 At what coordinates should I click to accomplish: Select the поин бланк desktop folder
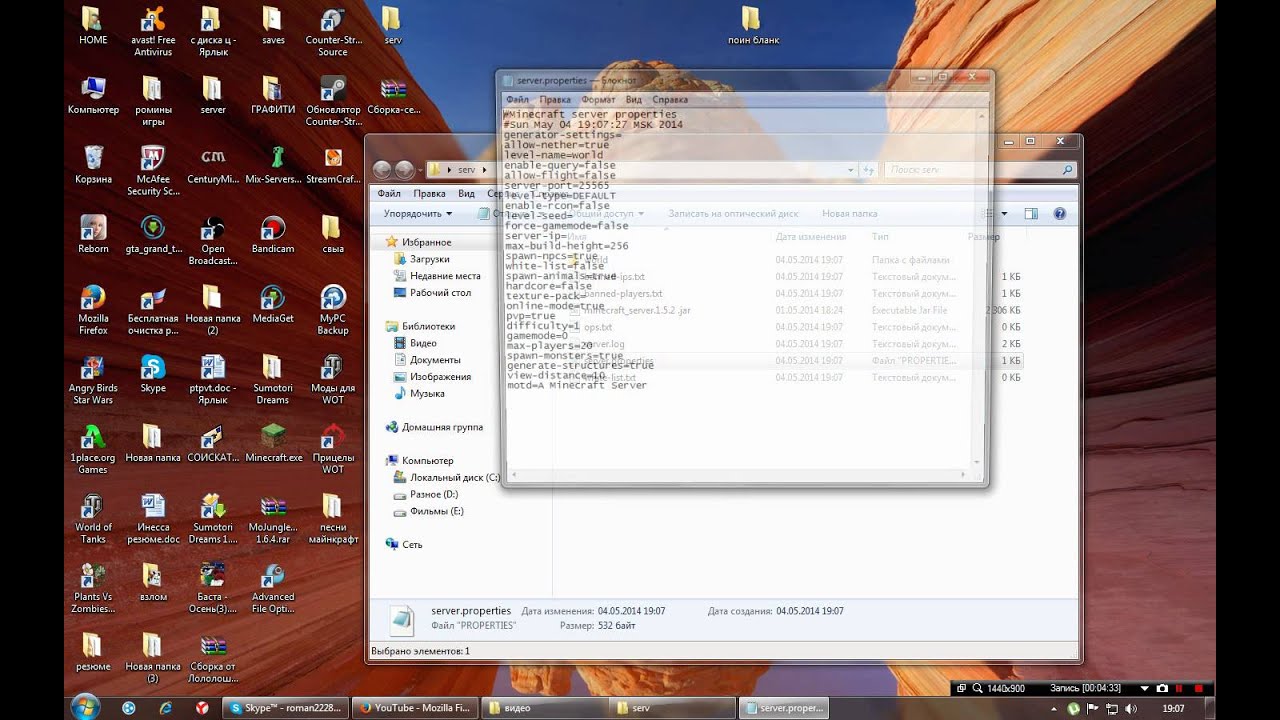coord(753,26)
